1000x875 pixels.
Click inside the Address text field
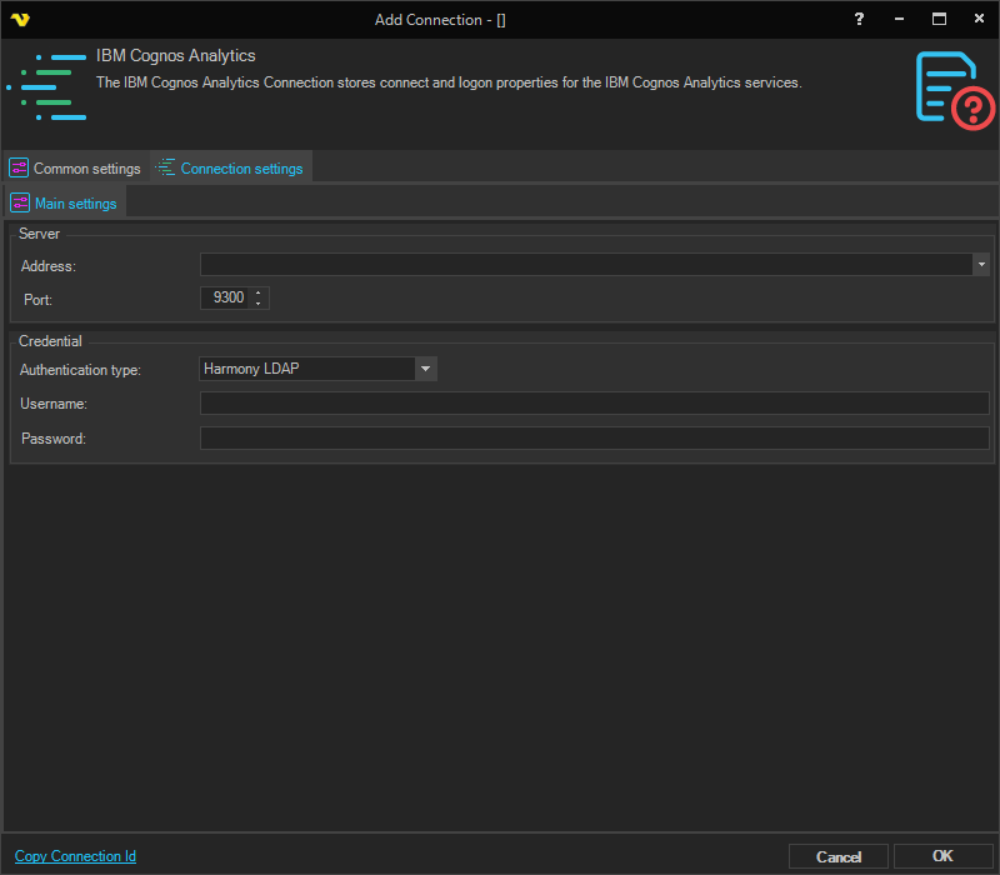click(x=586, y=264)
